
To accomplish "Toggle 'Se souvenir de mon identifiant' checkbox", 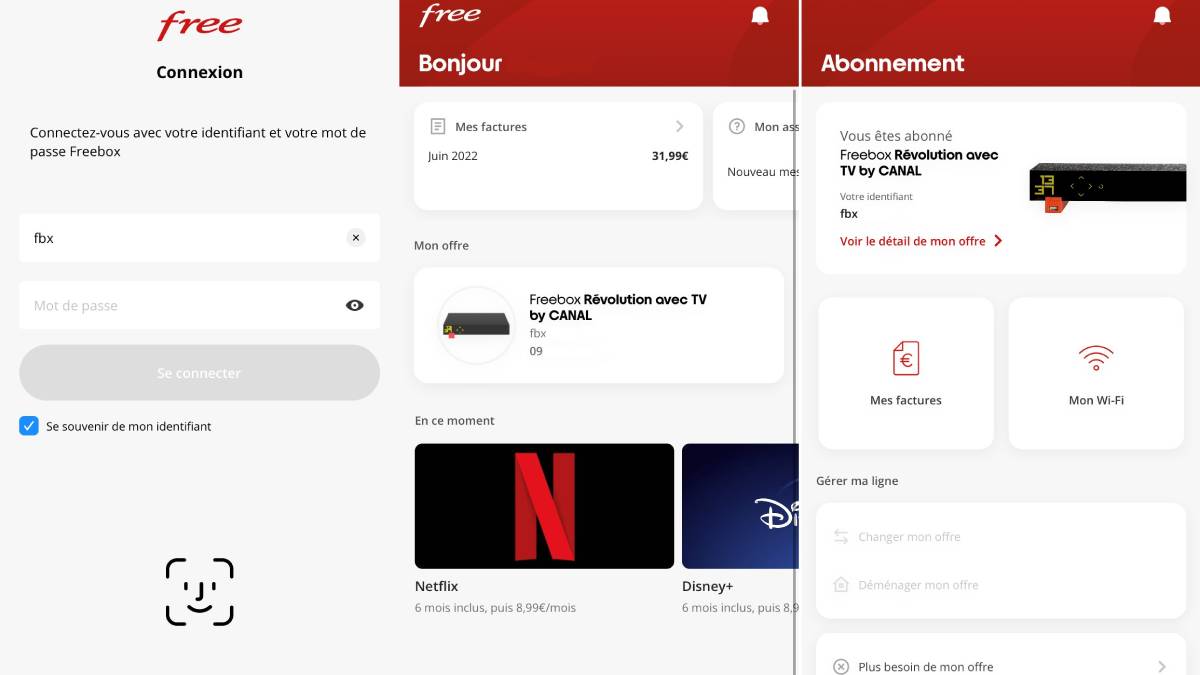I will [29, 426].
